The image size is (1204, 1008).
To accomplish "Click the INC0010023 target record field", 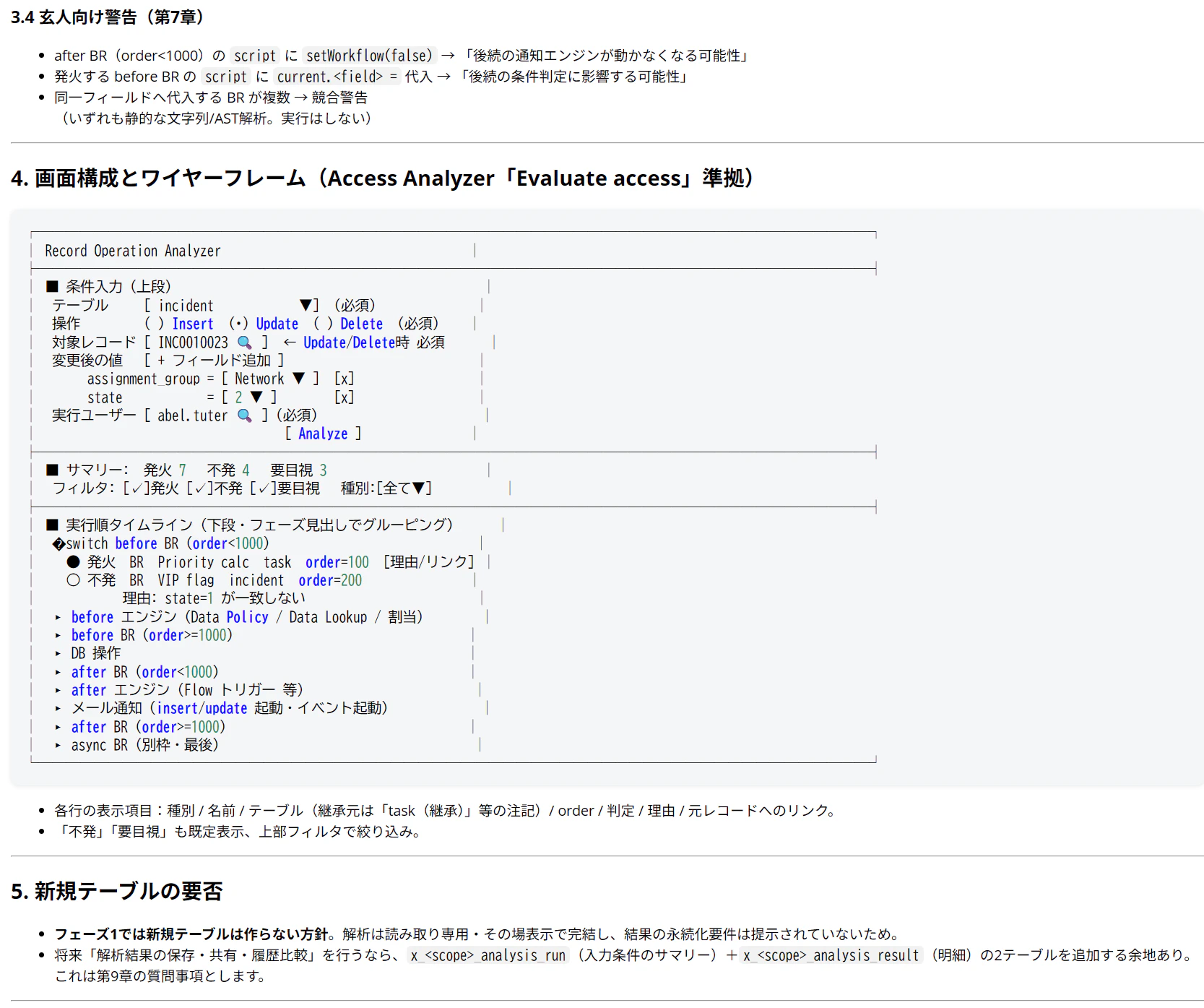I will pyautogui.click(x=206, y=343).
